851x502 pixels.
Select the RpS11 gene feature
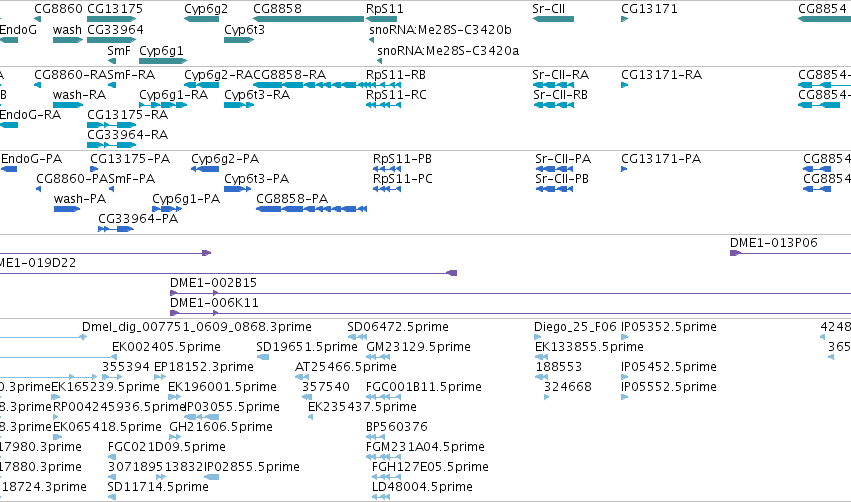pos(382,19)
